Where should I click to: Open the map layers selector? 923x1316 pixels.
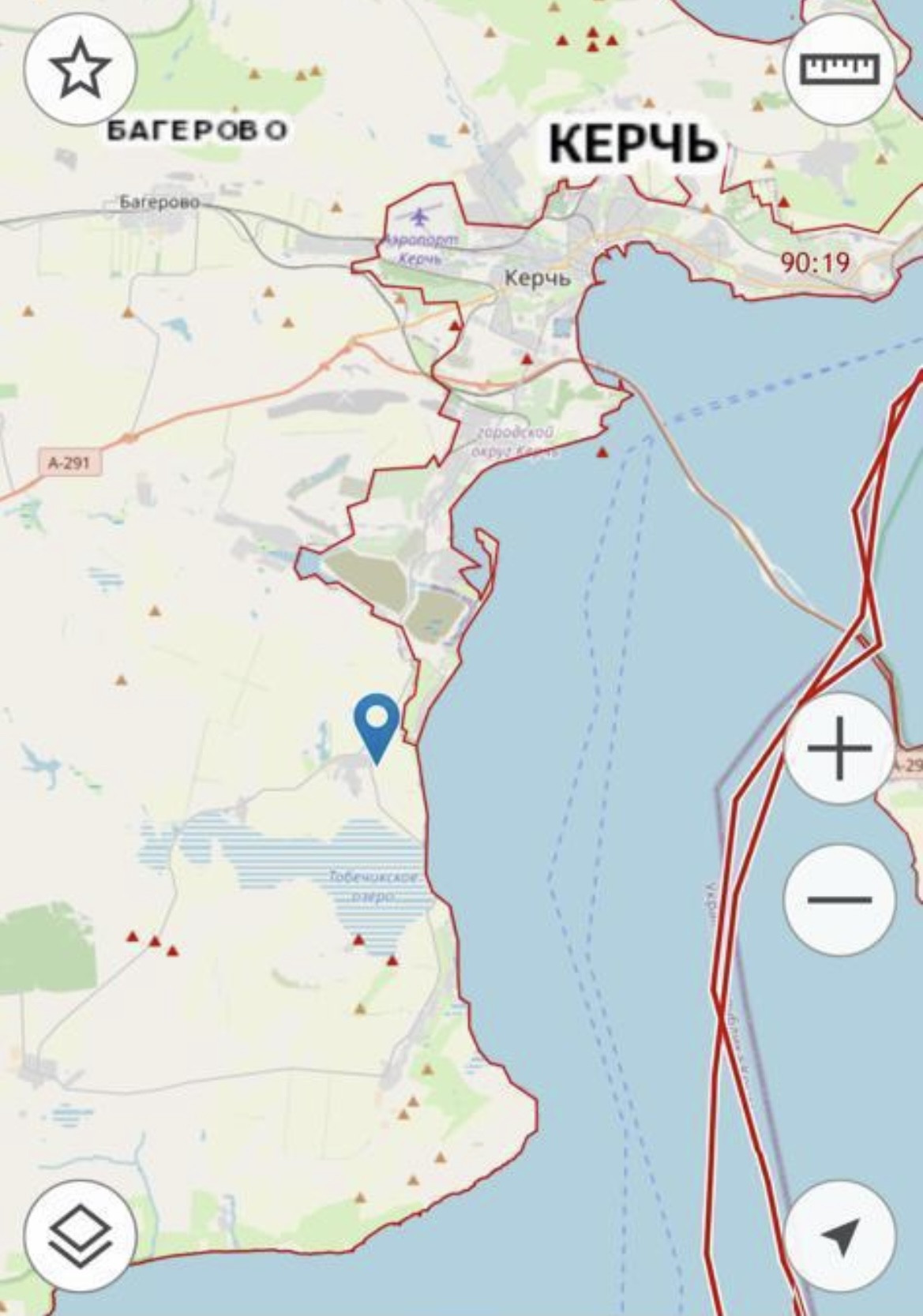tap(81, 1236)
